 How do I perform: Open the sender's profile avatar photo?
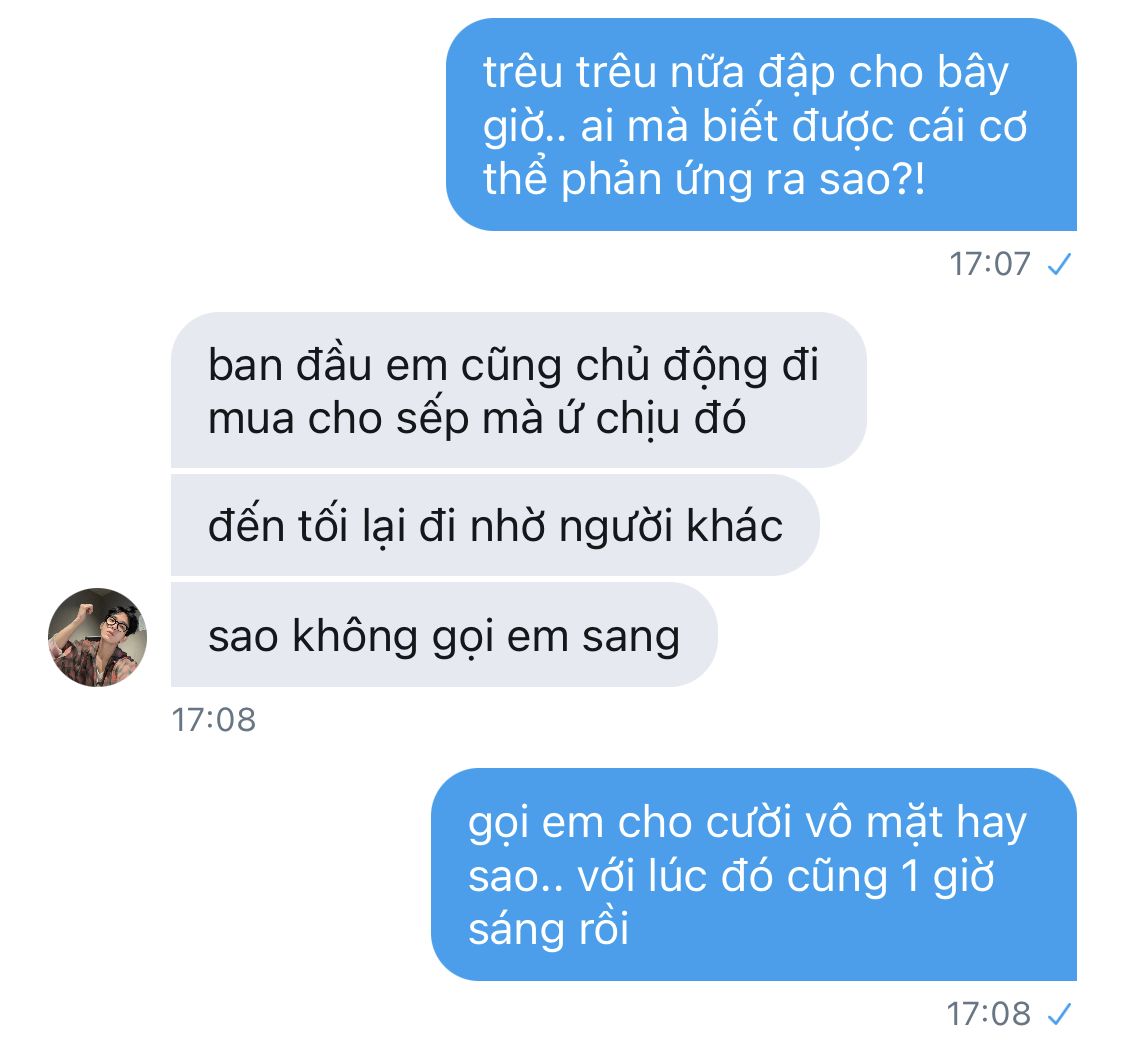pyautogui.click(x=98, y=637)
